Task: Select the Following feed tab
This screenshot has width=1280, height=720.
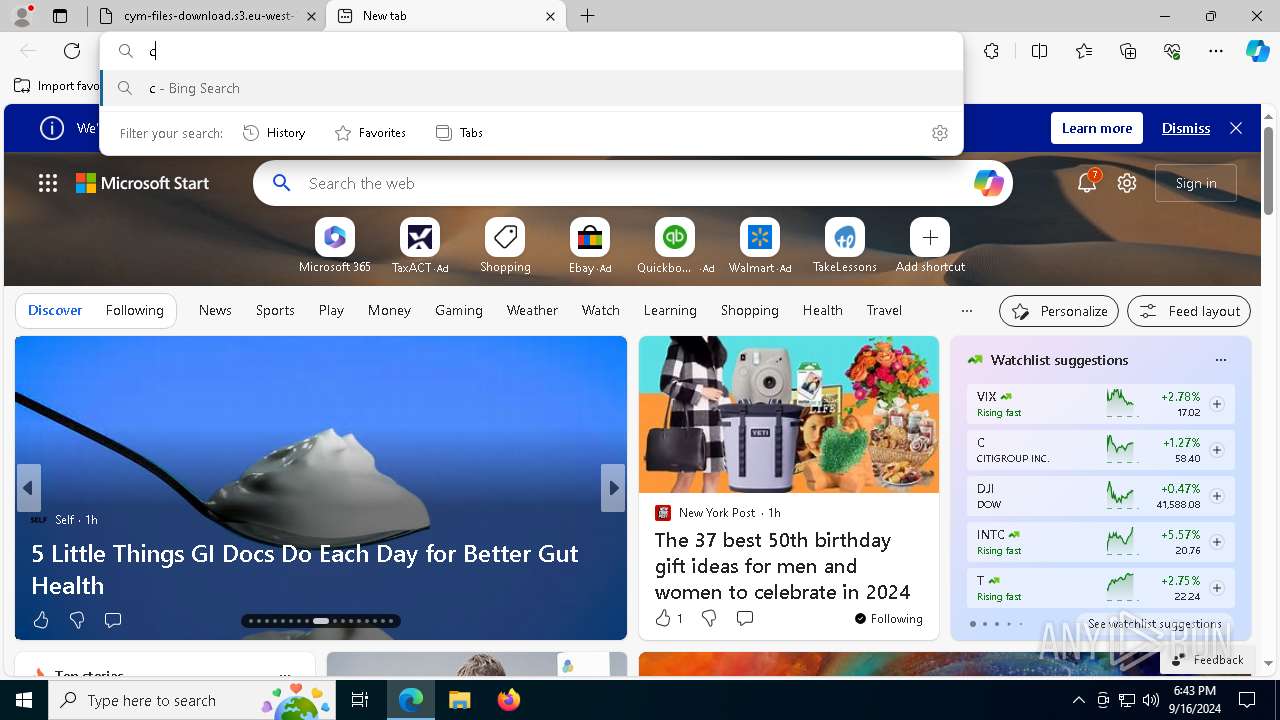Action: pos(134,310)
